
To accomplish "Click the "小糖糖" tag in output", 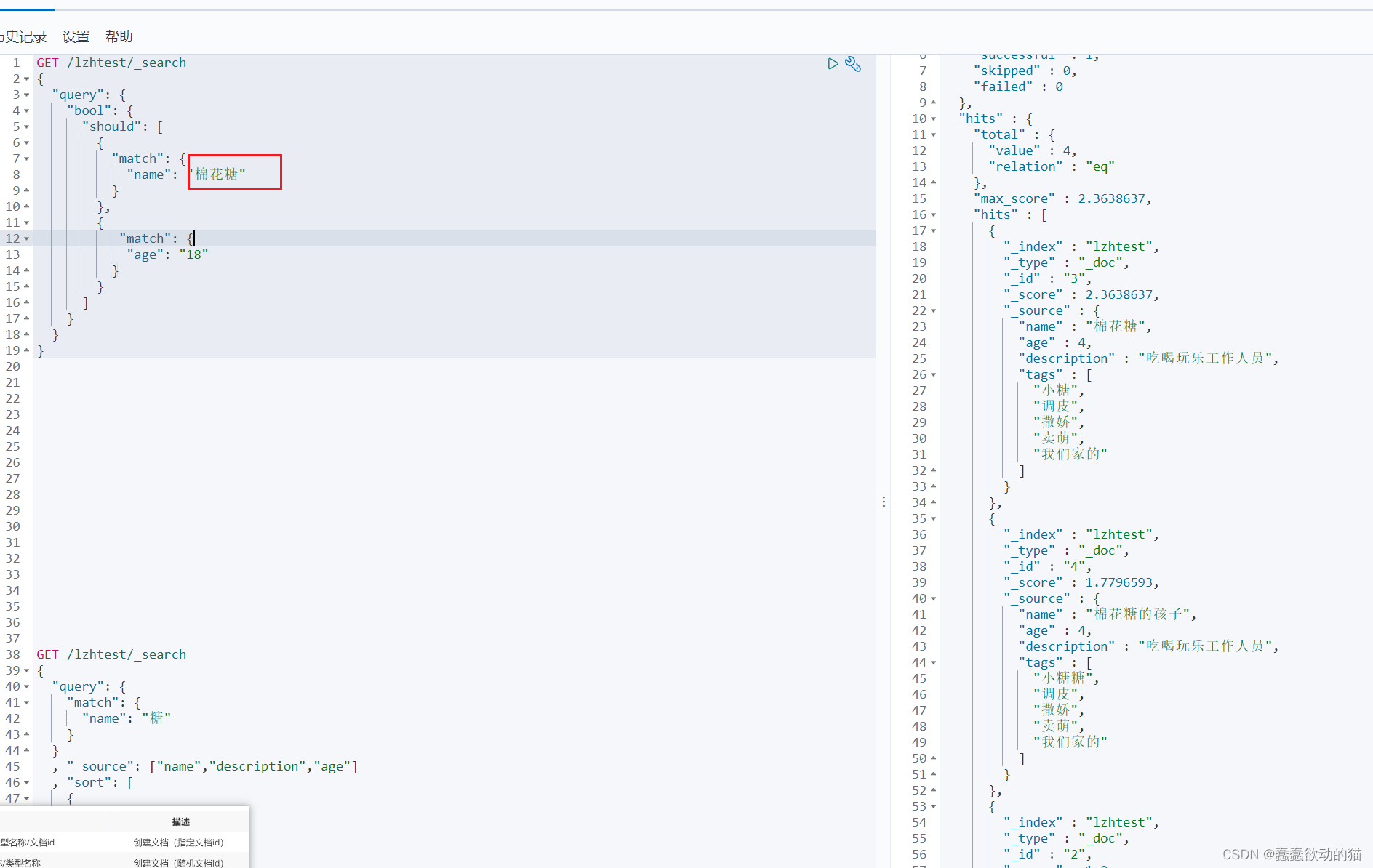I will click(1062, 678).
